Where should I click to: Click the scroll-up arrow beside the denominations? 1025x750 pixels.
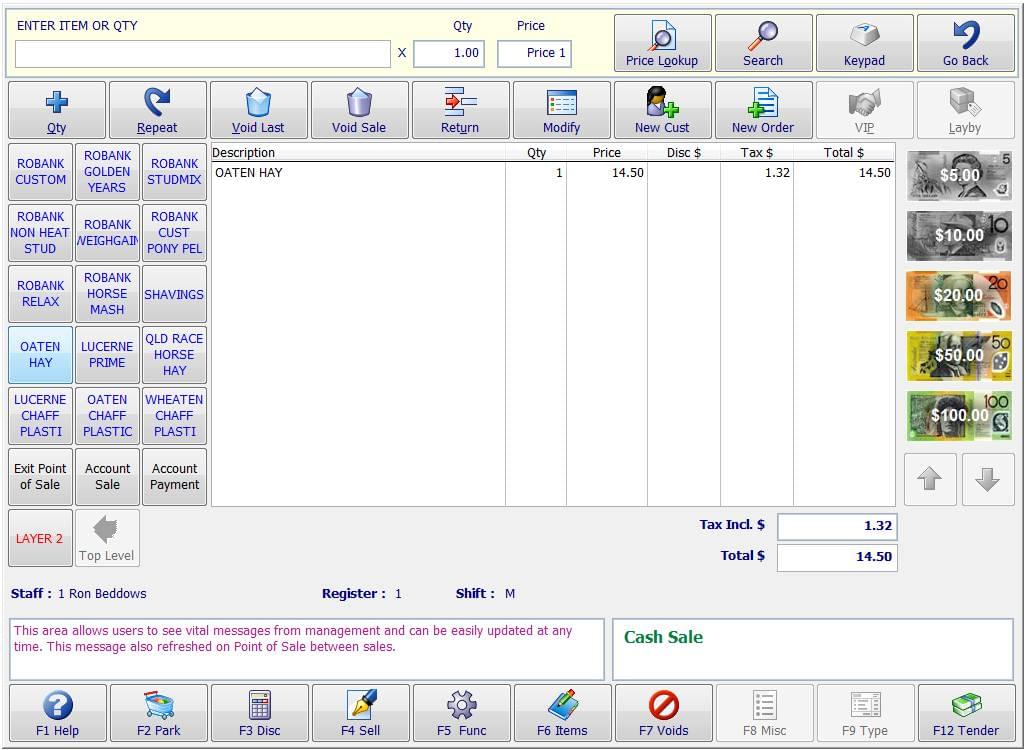point(929,480)
